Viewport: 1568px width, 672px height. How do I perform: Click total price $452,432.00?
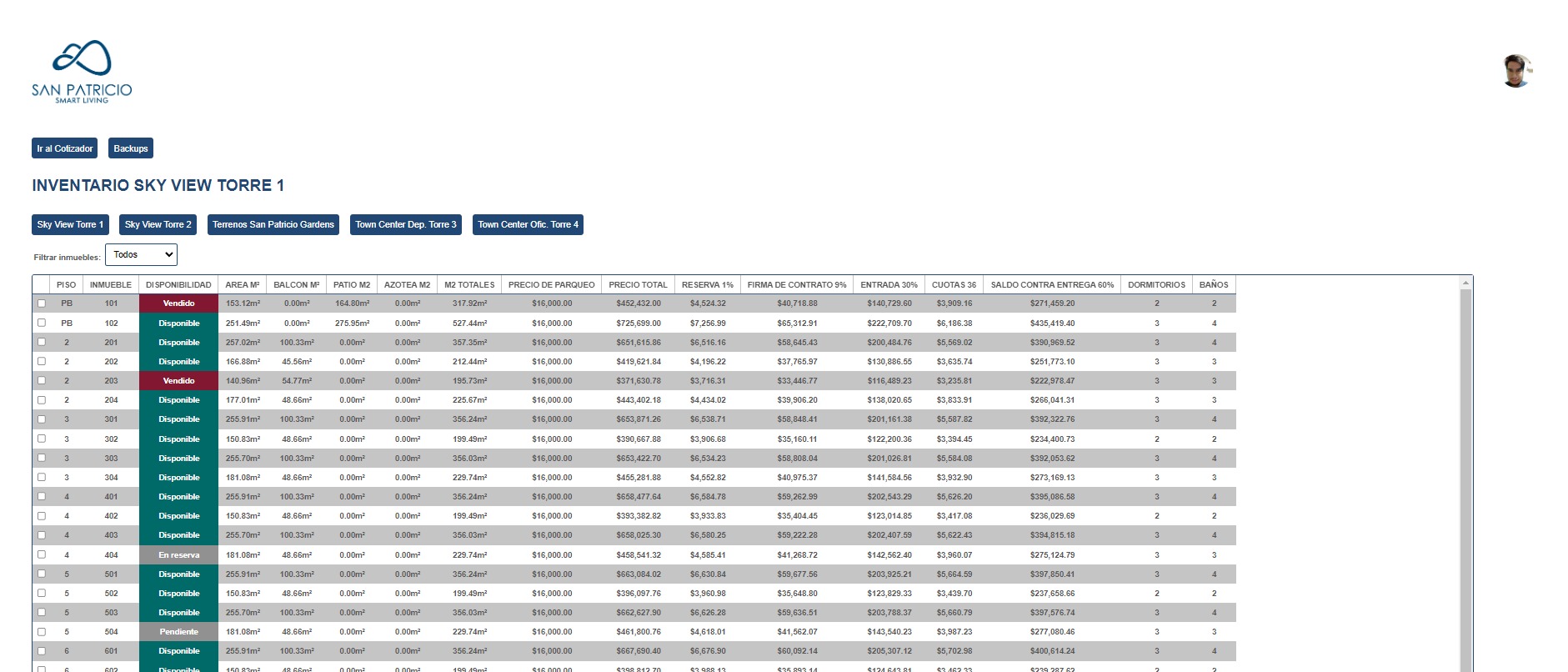639,303
